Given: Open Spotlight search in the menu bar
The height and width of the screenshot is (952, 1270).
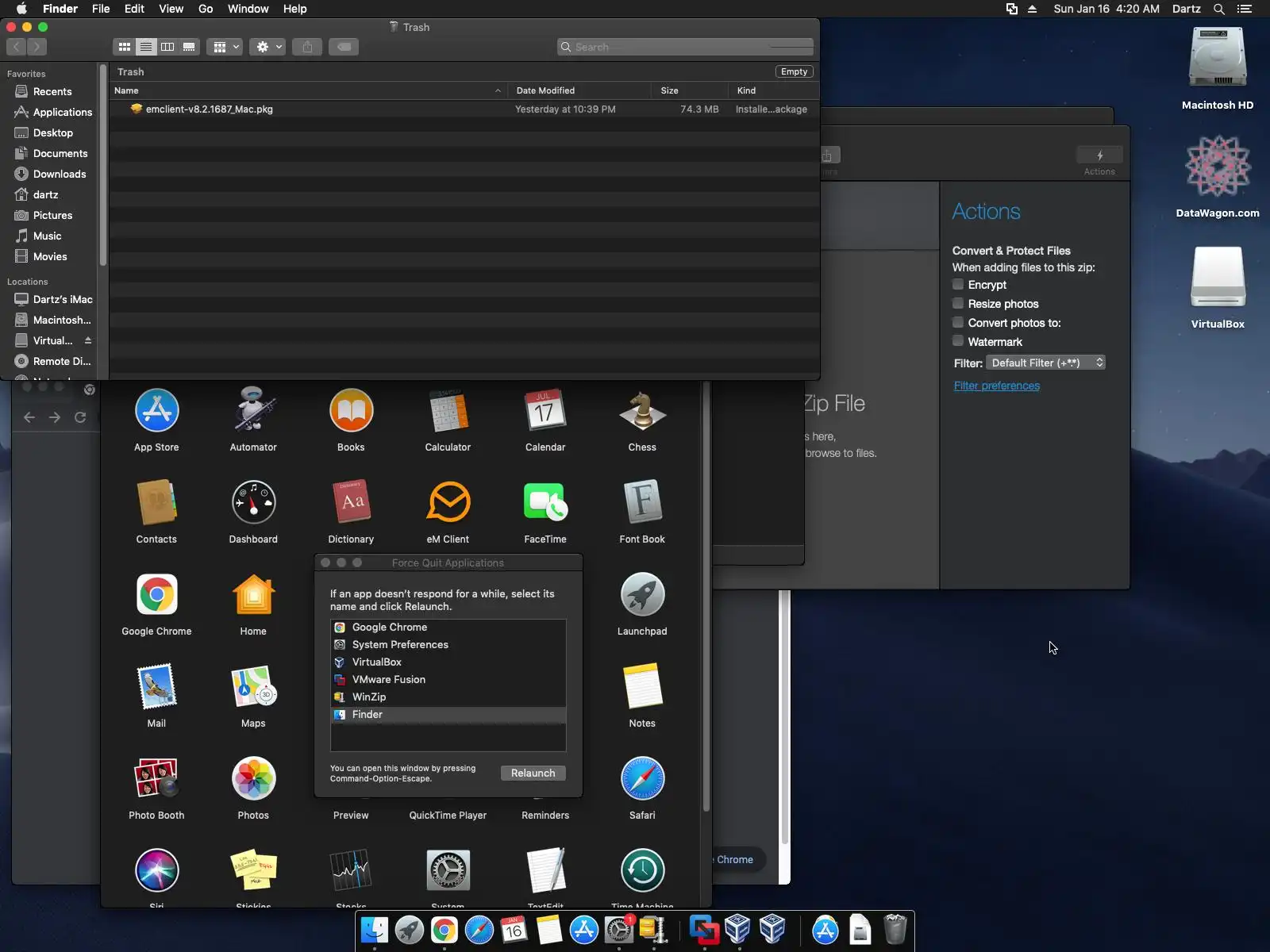Looking at the screenshot, I should click(x=1219, y=9).
